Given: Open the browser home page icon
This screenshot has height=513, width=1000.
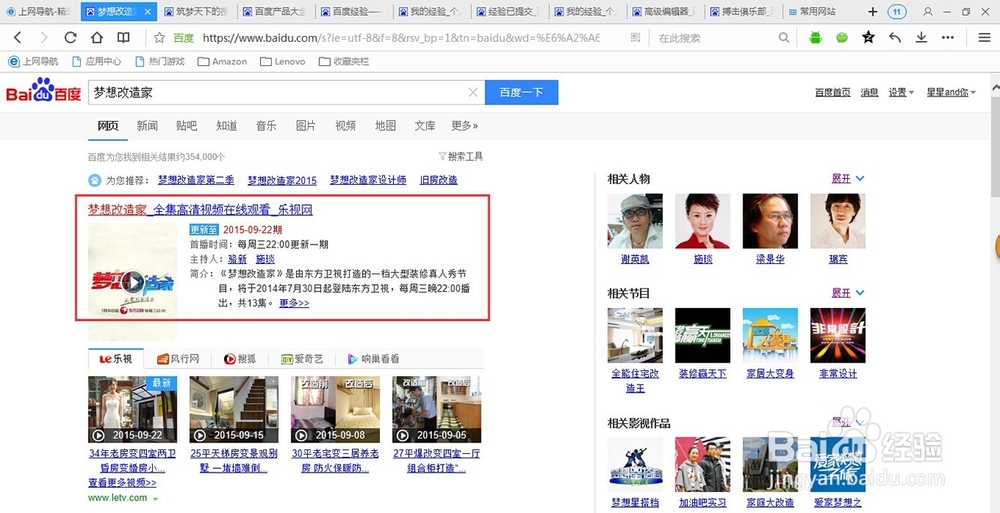Looking at the screenshot, I should [x=97, y=38].
